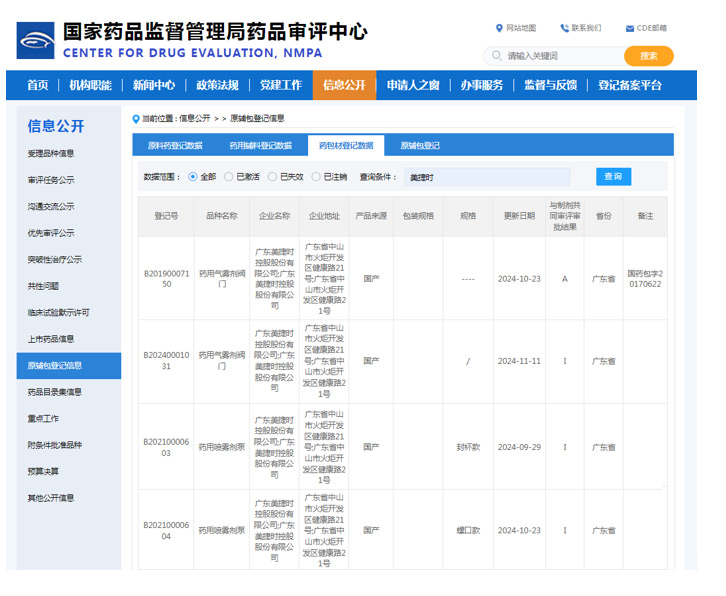Click the CDE邮箱 envelope icon

(x=629, y=28)
